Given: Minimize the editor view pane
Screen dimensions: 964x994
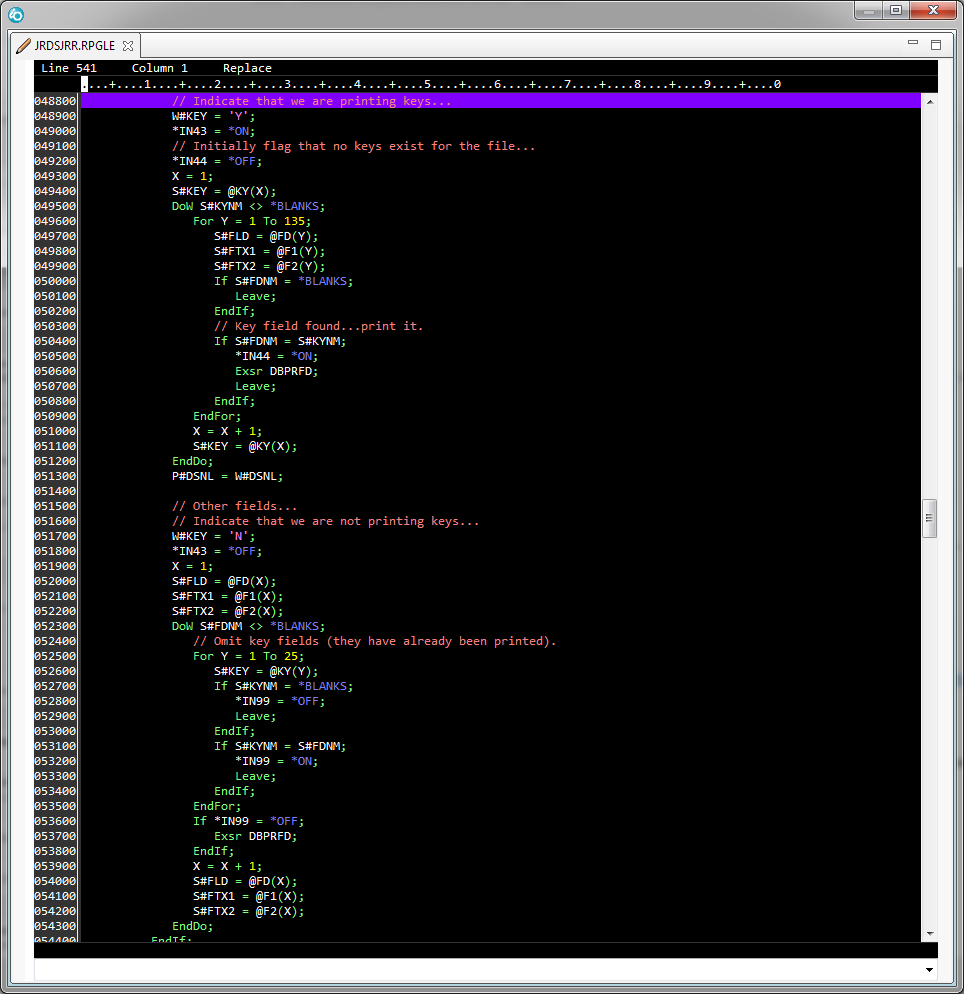Looking at the screenshot, I should coord(913,42).
